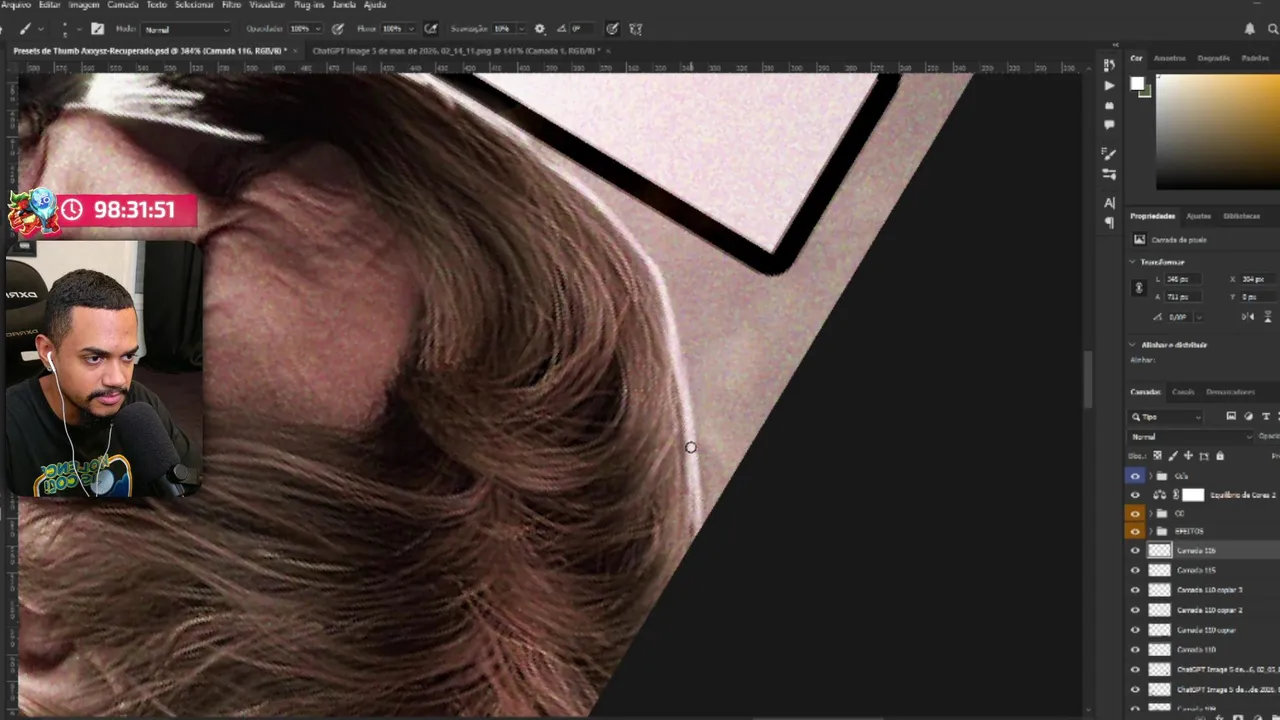Open the brush settings panel icon

[97, 29]
